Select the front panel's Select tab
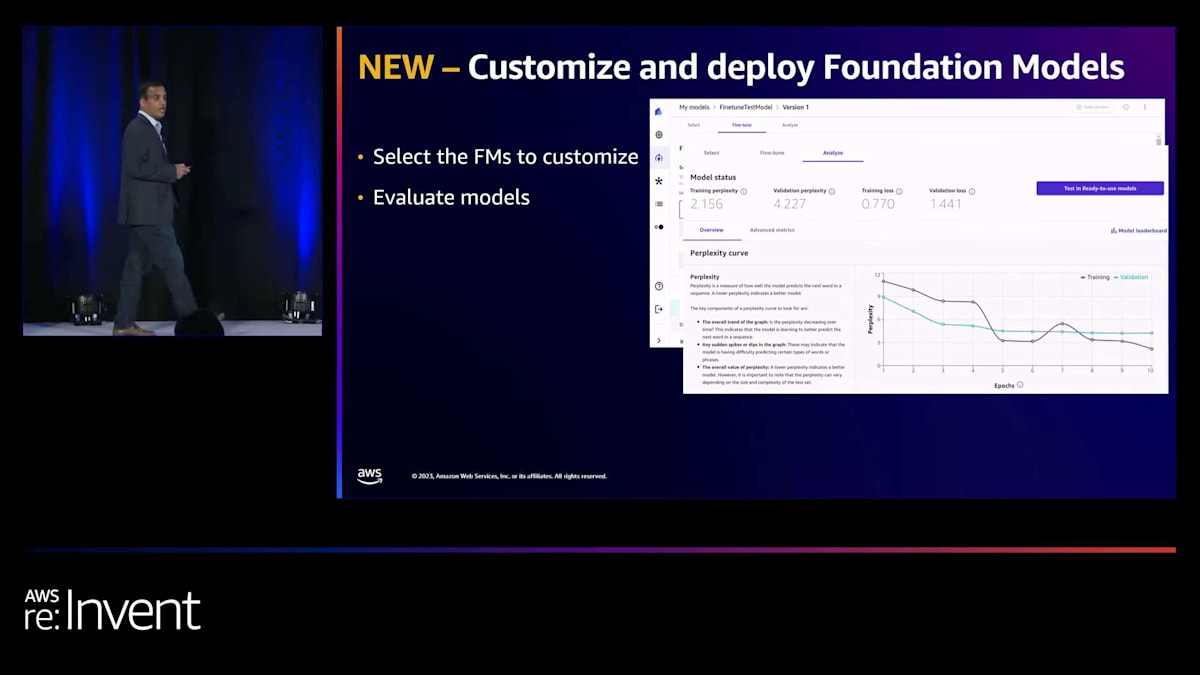This screenshot has width=1200, height=675. (x=711, y=153)
